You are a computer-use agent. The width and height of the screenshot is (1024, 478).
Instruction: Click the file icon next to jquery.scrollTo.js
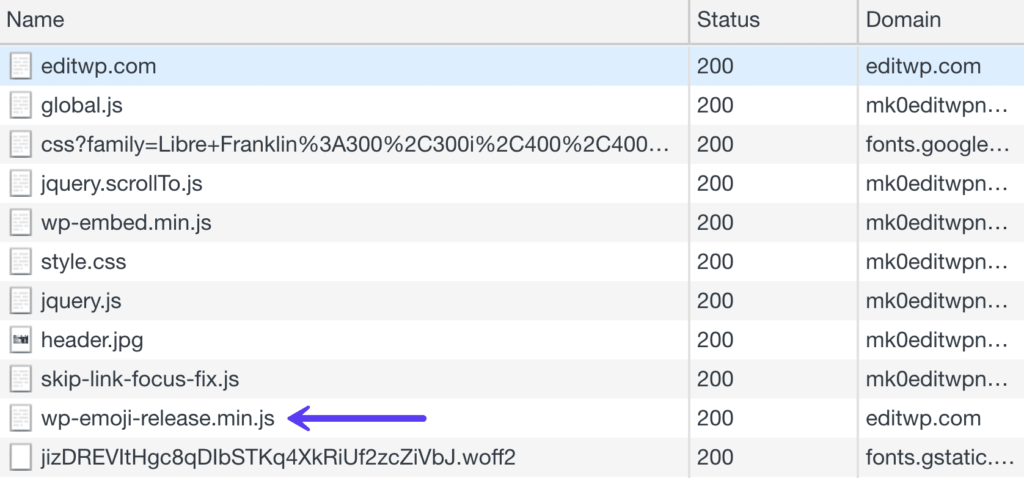click(x=21, y=183)
